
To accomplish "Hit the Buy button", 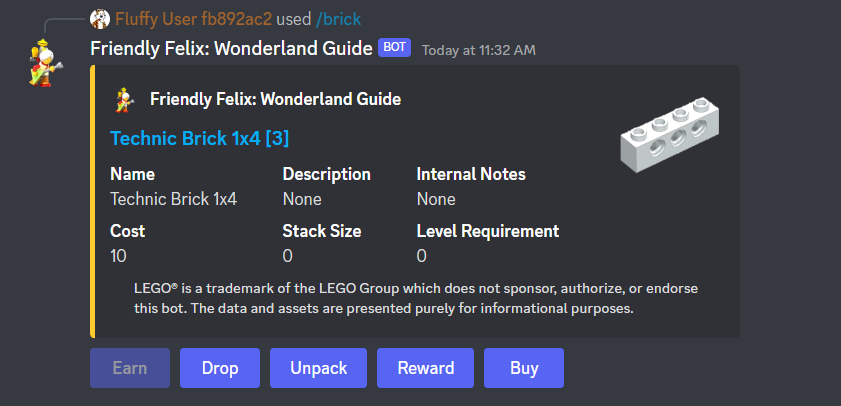I will tap(524, 368).
